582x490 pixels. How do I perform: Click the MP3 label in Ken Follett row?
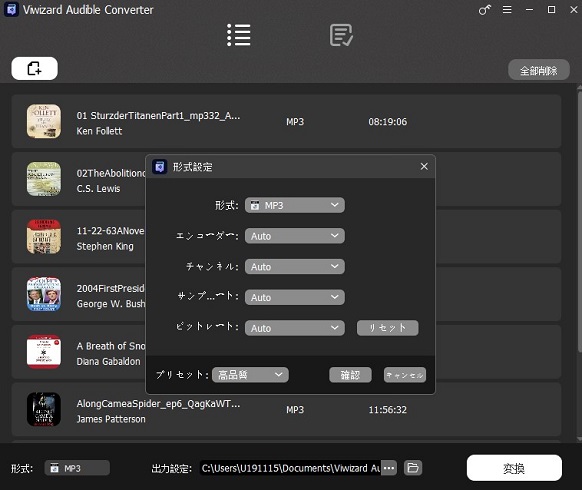click(295, 122)
